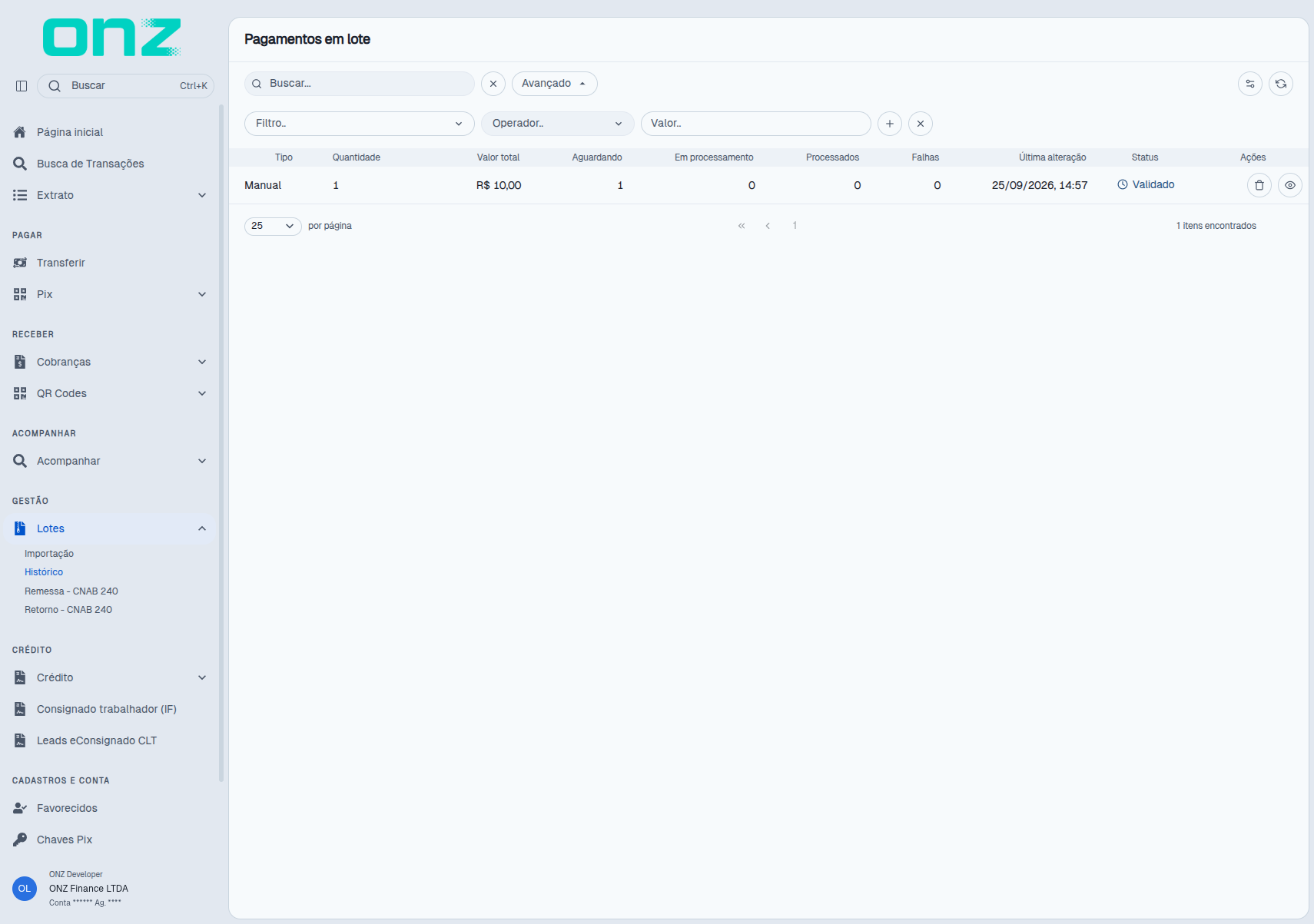1314x924 pixels.
Task: Open the Operador dropdown
Action: [x=558, y=124]
